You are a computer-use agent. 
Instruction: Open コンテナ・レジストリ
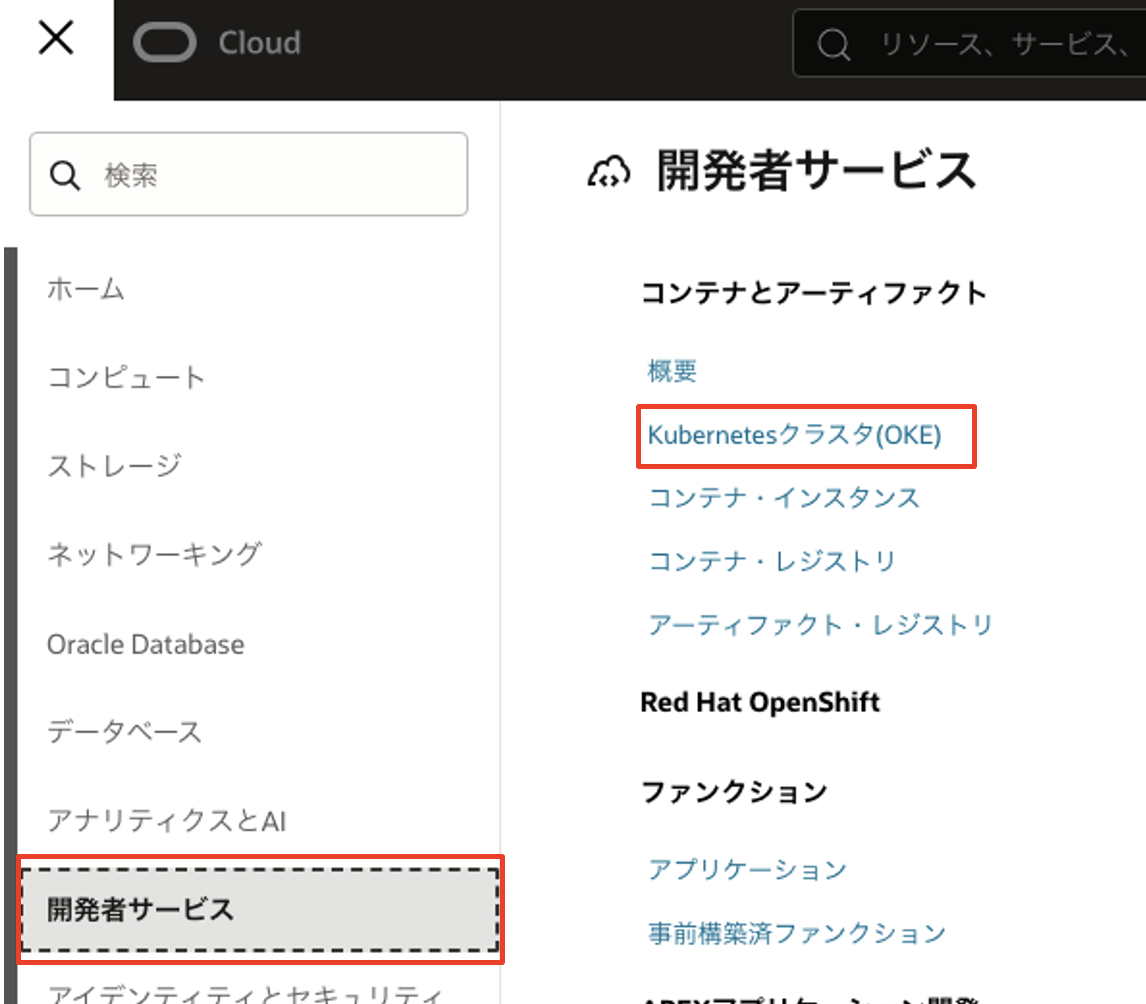(x=771, y=562)
